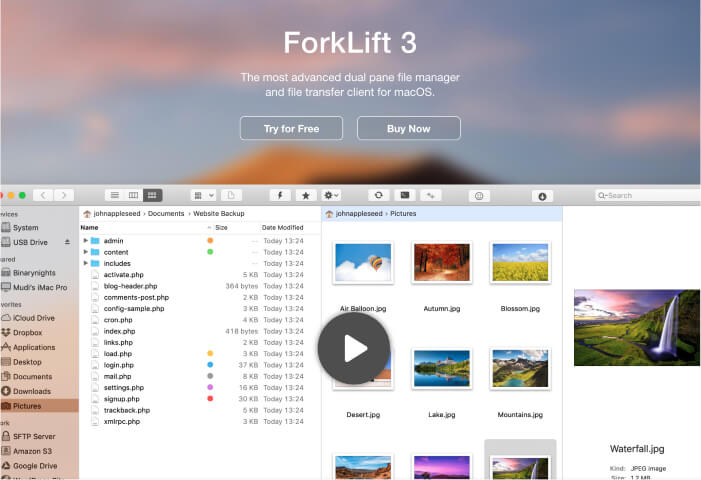Image resolution: width=701 pixels, height=480 pixels.
Task: Expand the admin folder
Action: [85, 240]
